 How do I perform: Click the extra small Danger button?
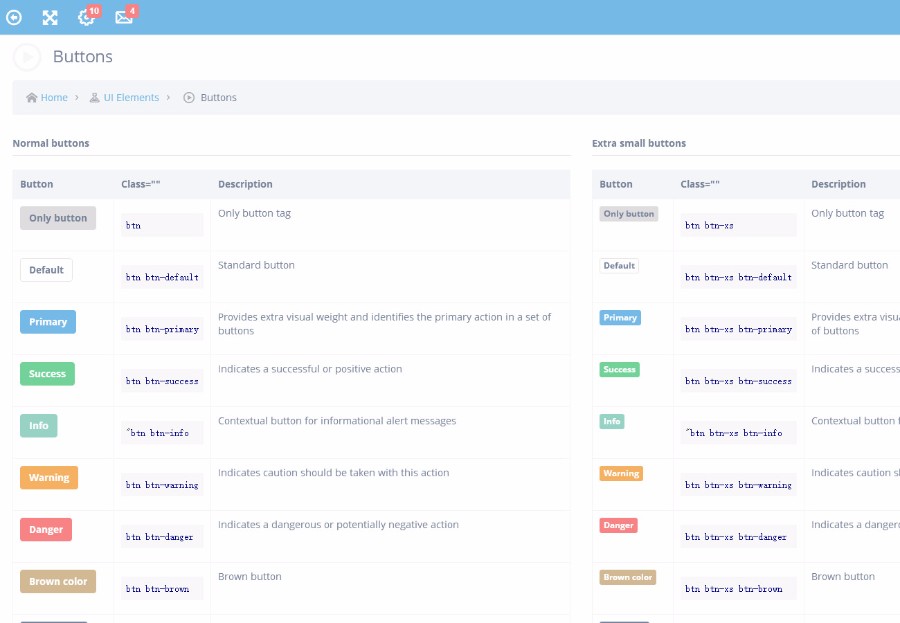618,525
